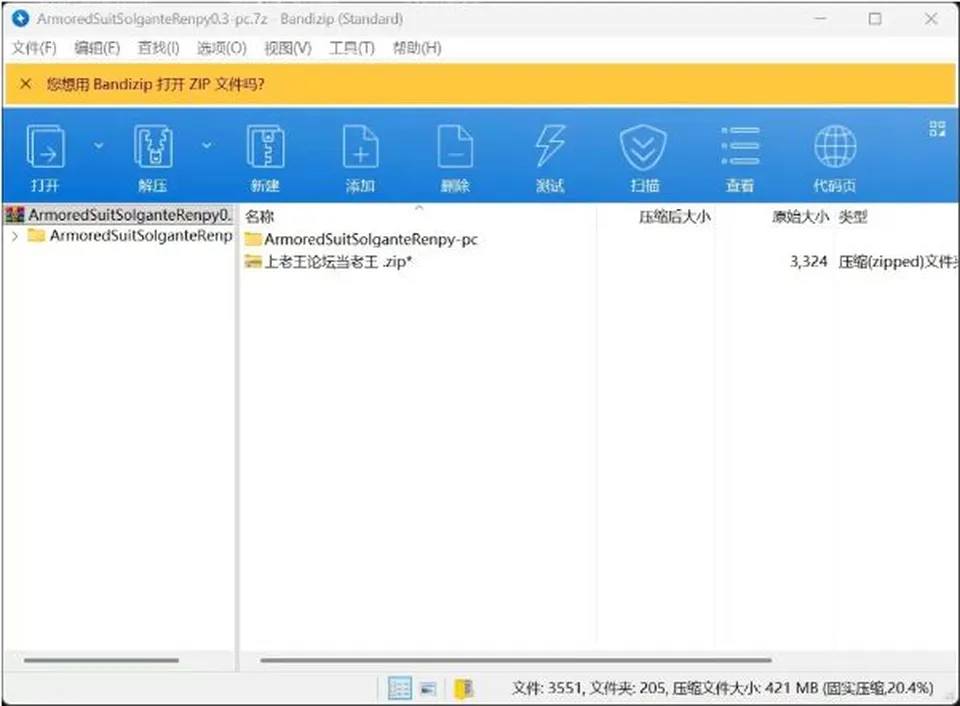Dismiss the yellow ZIP association prompt bar
The height and width of the screenshot is (706, 960).
coord(25,84)
